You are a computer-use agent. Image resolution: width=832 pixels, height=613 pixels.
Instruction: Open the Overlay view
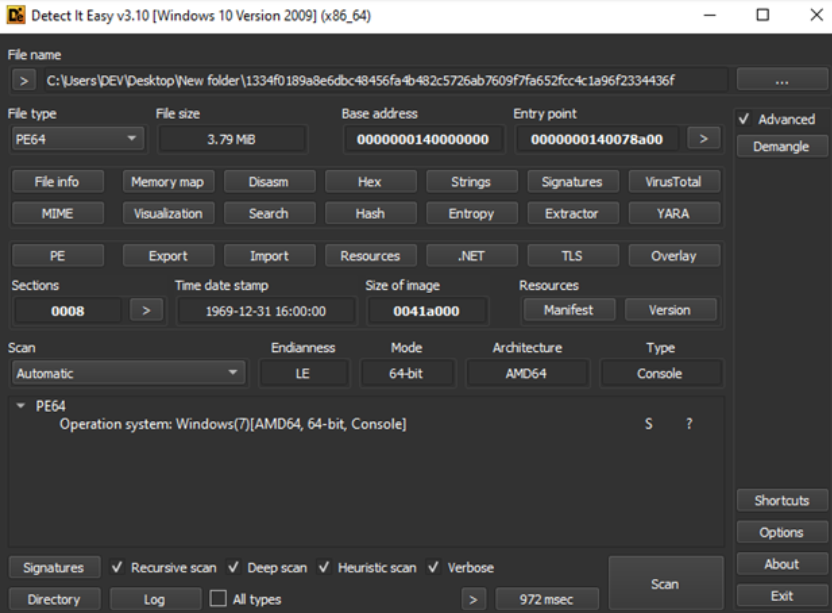674,256
